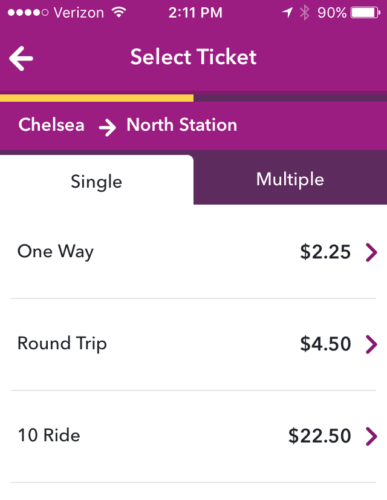Select the Single tab
Screen dimensions: 387x500
point(97,181)
